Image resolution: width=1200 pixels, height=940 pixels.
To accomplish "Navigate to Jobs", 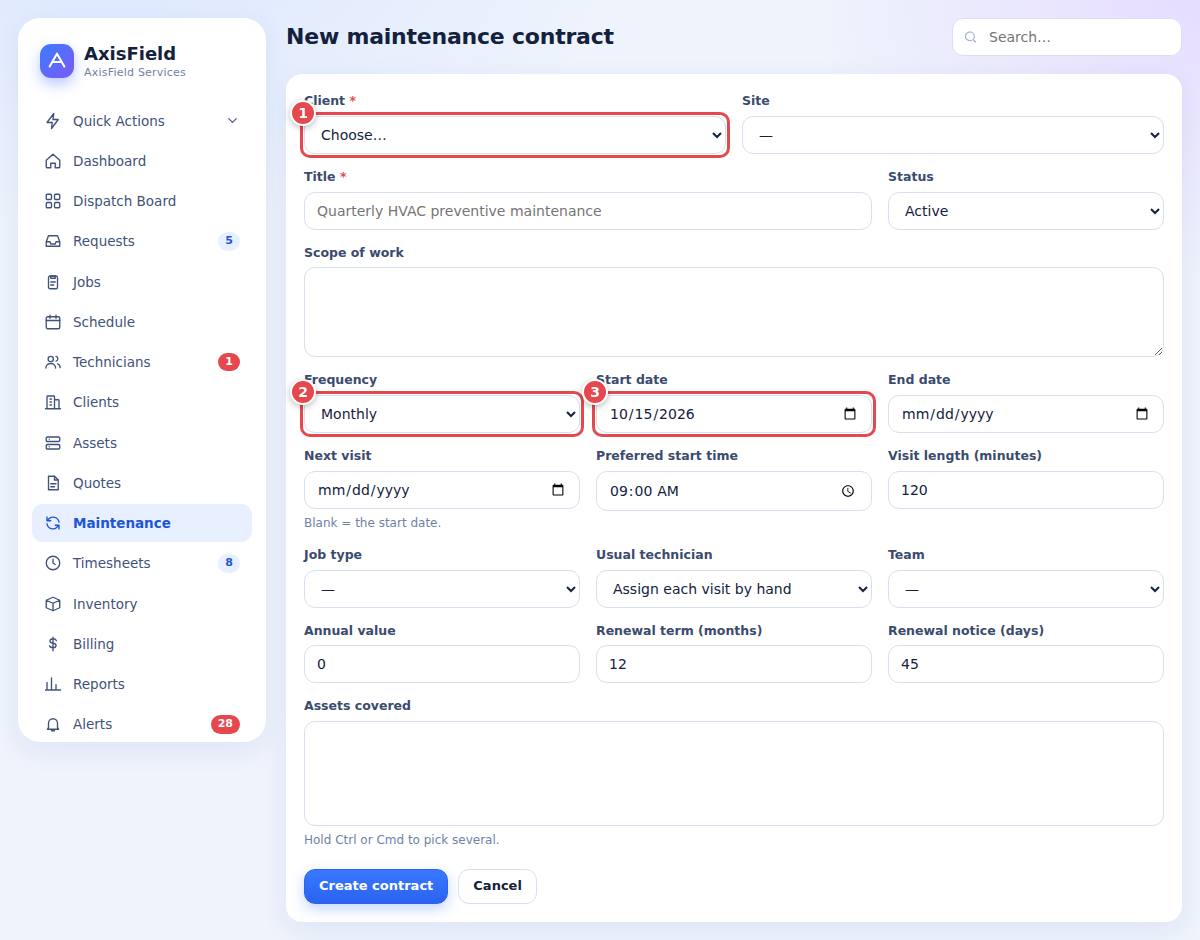I will pyautogui.click(x=142, y=282).
